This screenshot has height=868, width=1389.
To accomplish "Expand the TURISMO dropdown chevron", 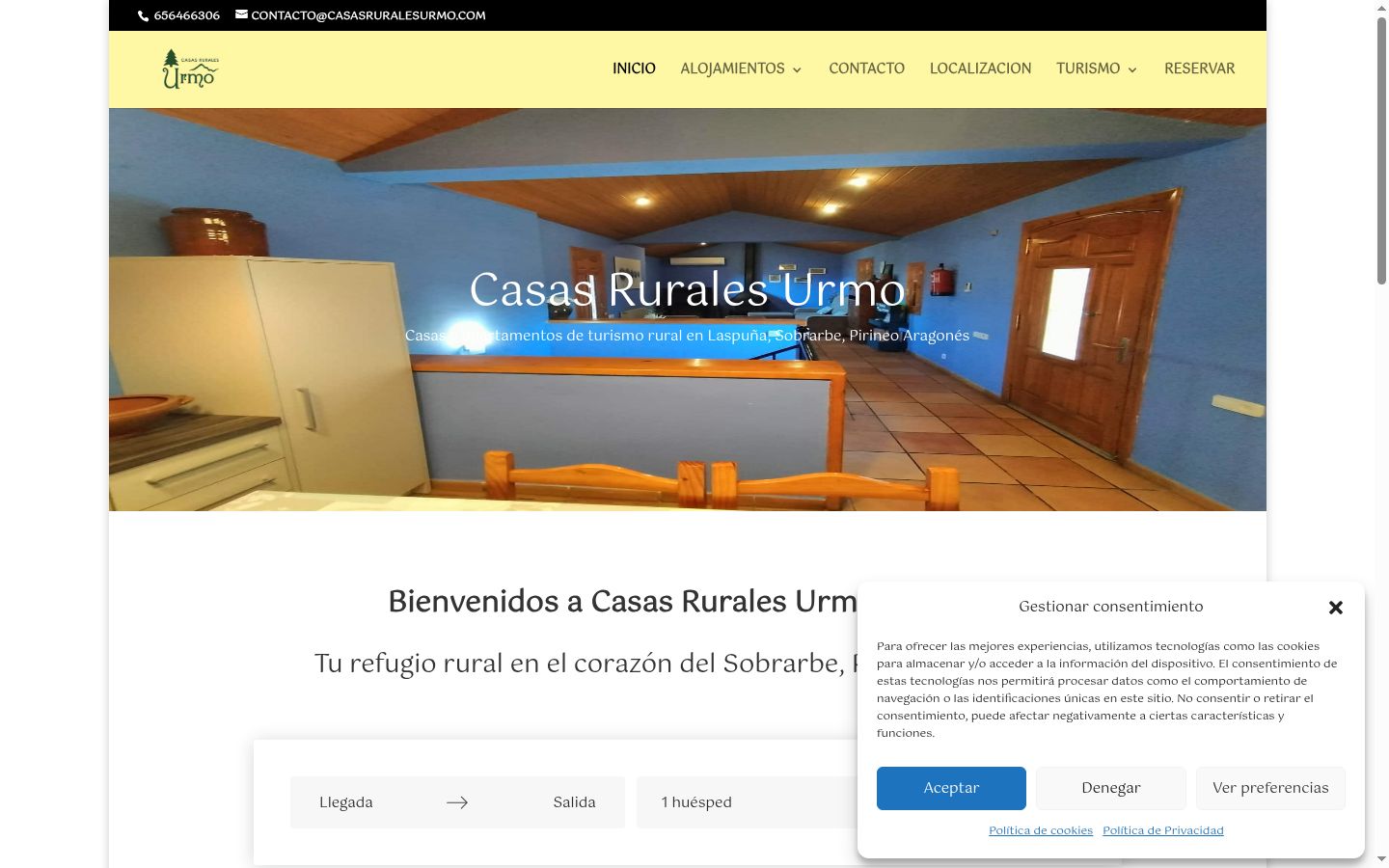I will pos(1132,69).
